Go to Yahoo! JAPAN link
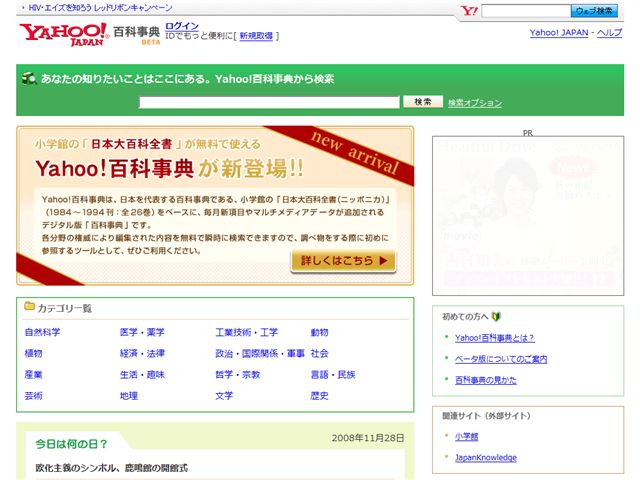 (559, 33)
